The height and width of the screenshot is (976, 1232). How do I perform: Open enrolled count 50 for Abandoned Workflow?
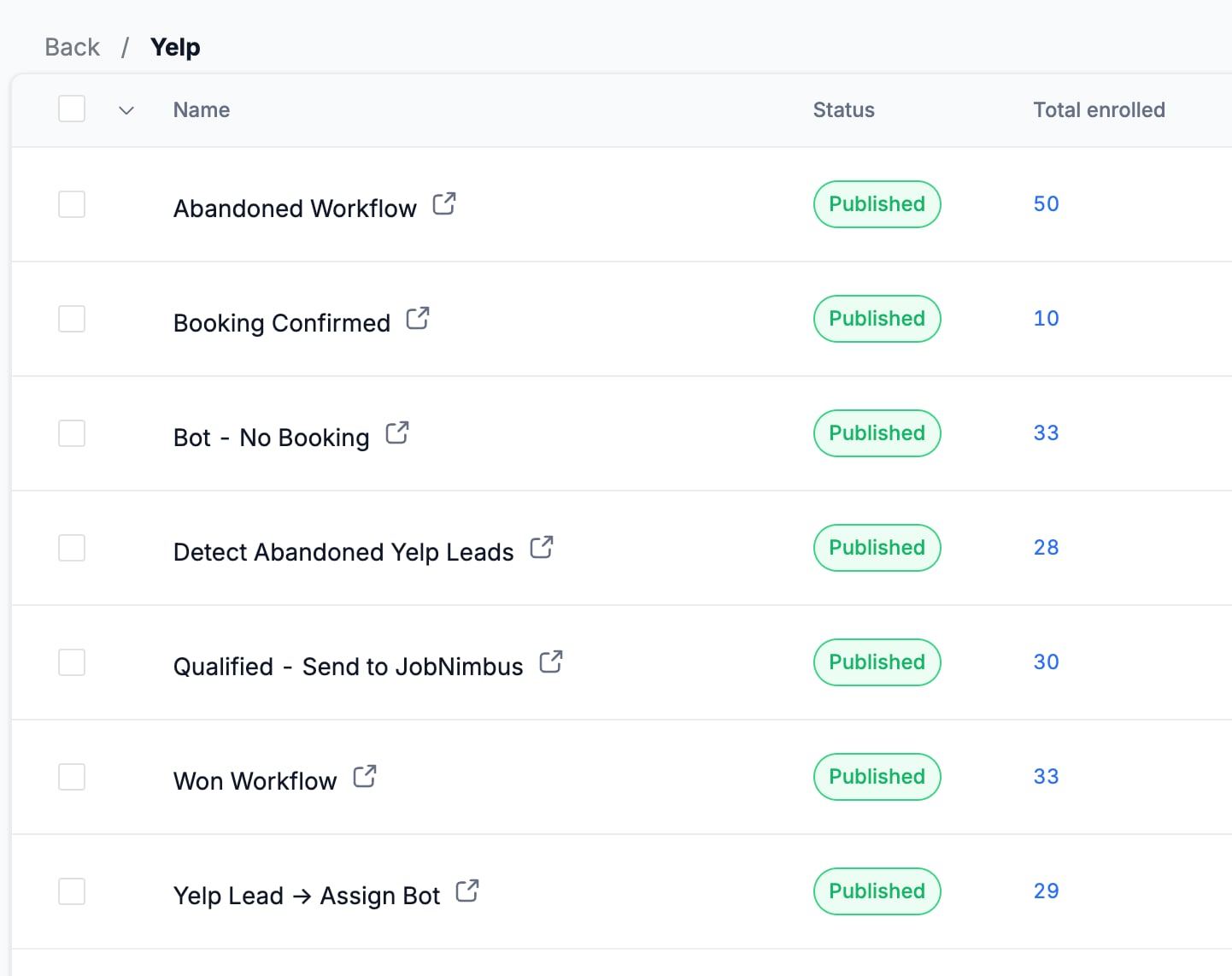coord(1047,203)
